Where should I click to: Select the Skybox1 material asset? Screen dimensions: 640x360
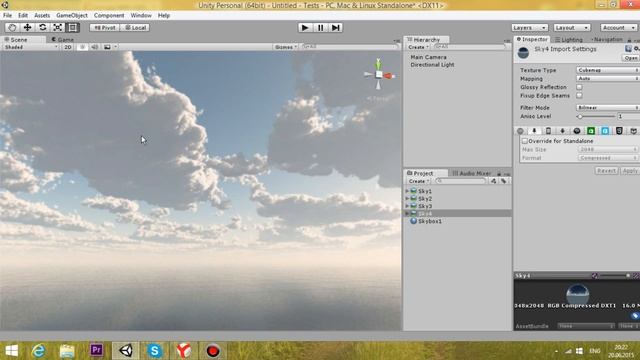tap(426, 221)
